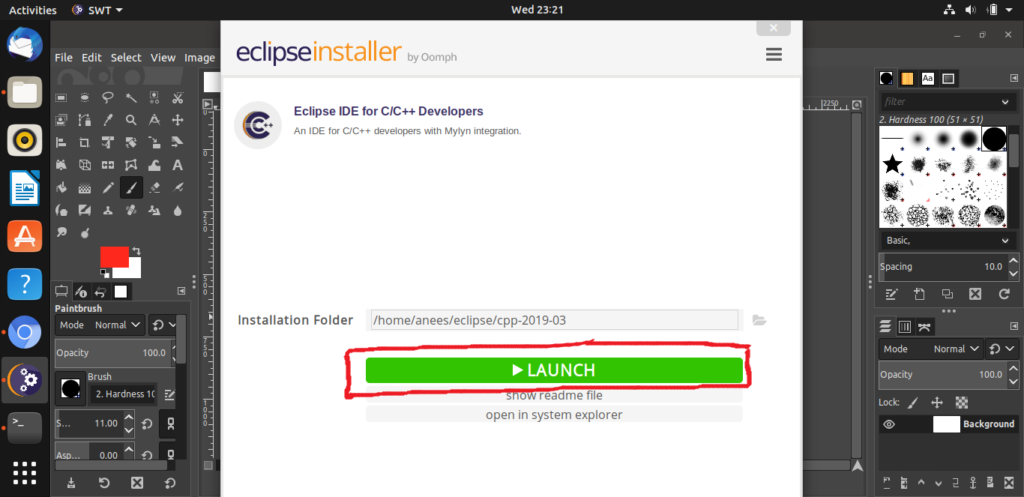The width and height of the screenshot is (1024, 497).
Task: Toggle visibility eye of Background layer
Action: click(x=889, y=425)
